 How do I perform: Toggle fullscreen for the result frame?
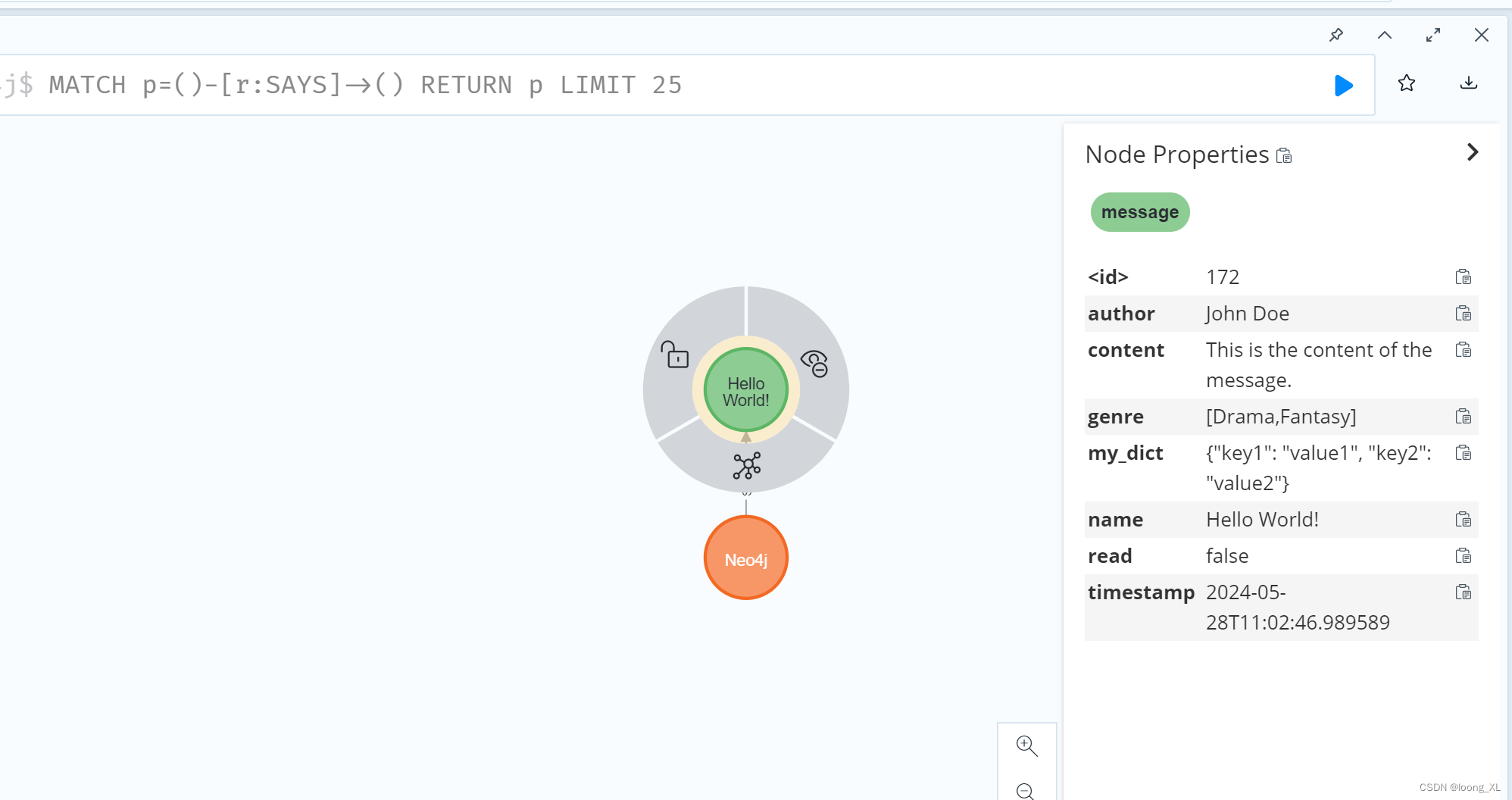(x=1433, y=35)
